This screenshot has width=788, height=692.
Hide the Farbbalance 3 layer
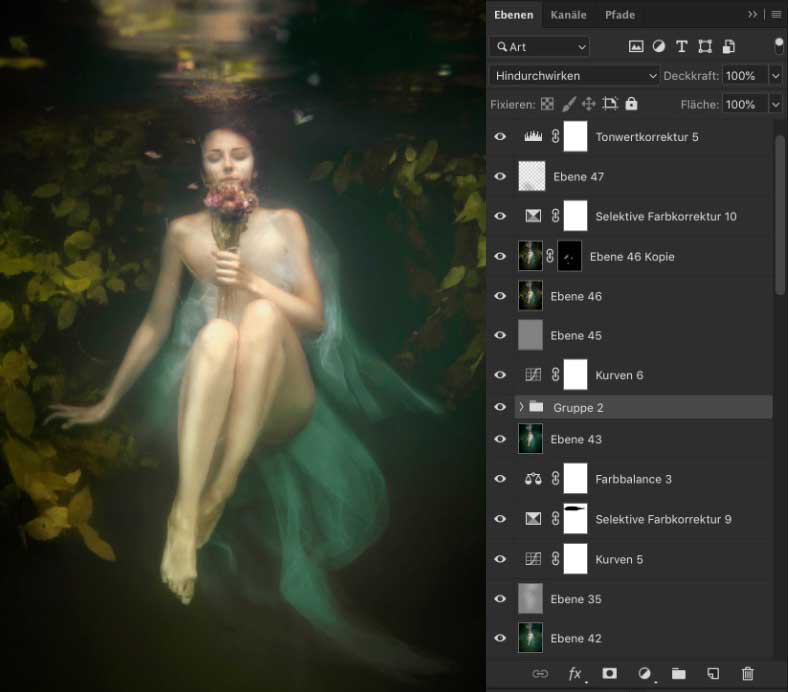pos(501,479)
